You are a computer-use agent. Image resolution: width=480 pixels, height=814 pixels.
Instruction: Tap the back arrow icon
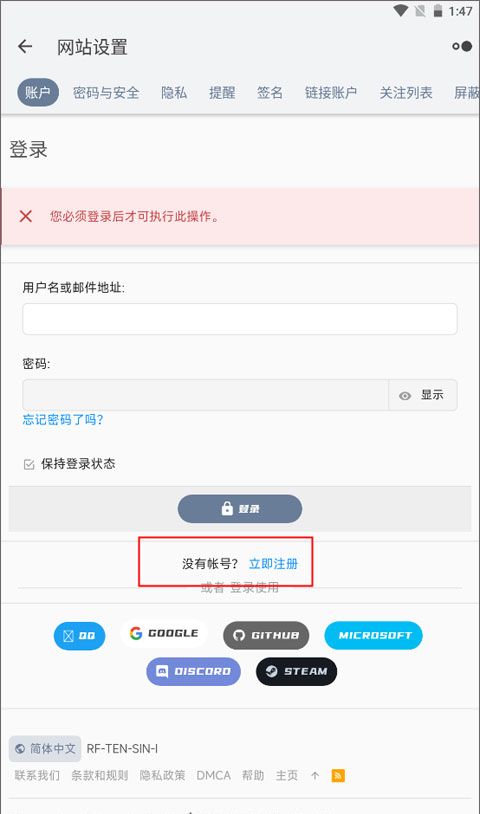tap(25, 47)
